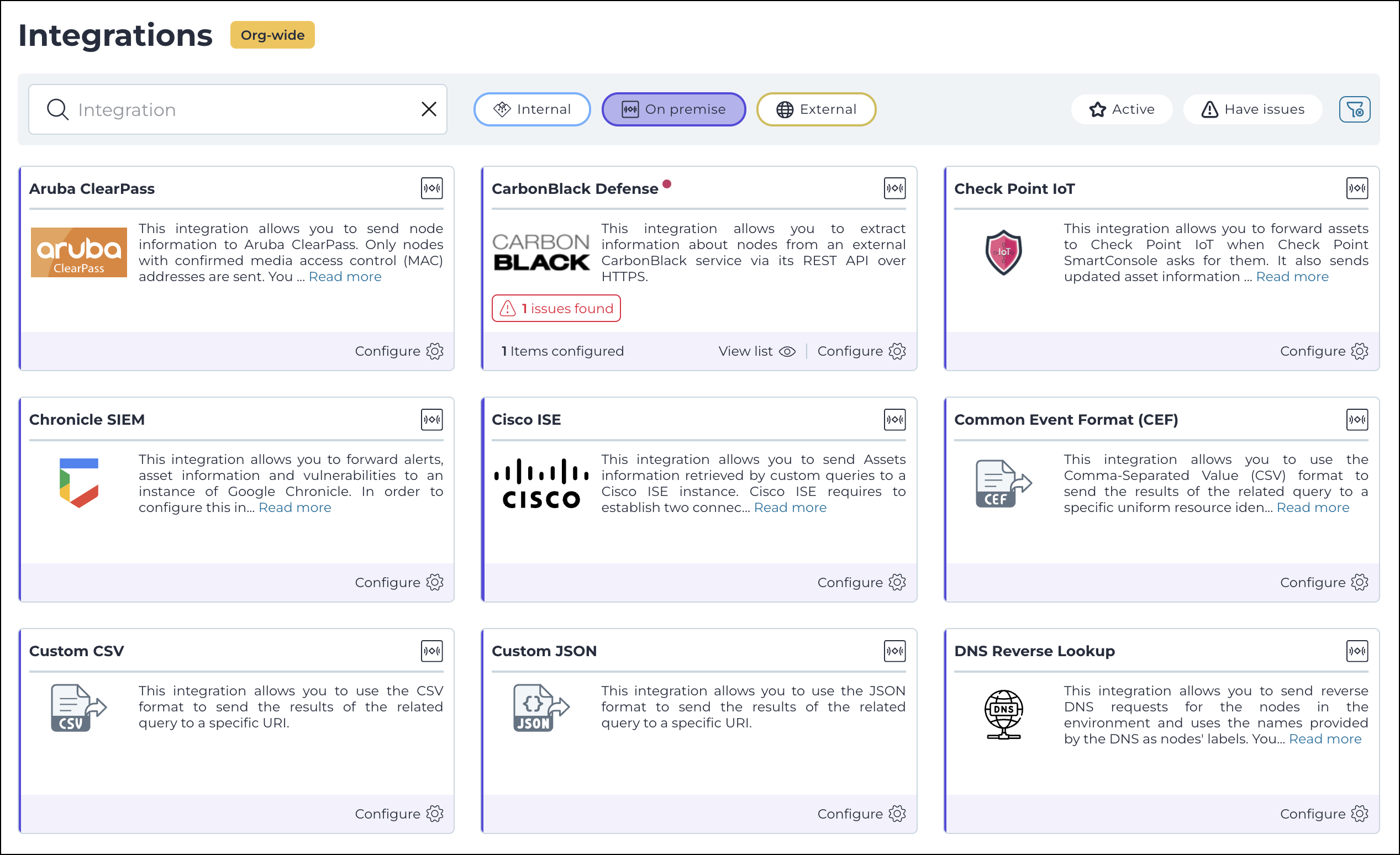Click the Org-wide badge
This screenshot has width=1400, height=855.
[272, 35]
